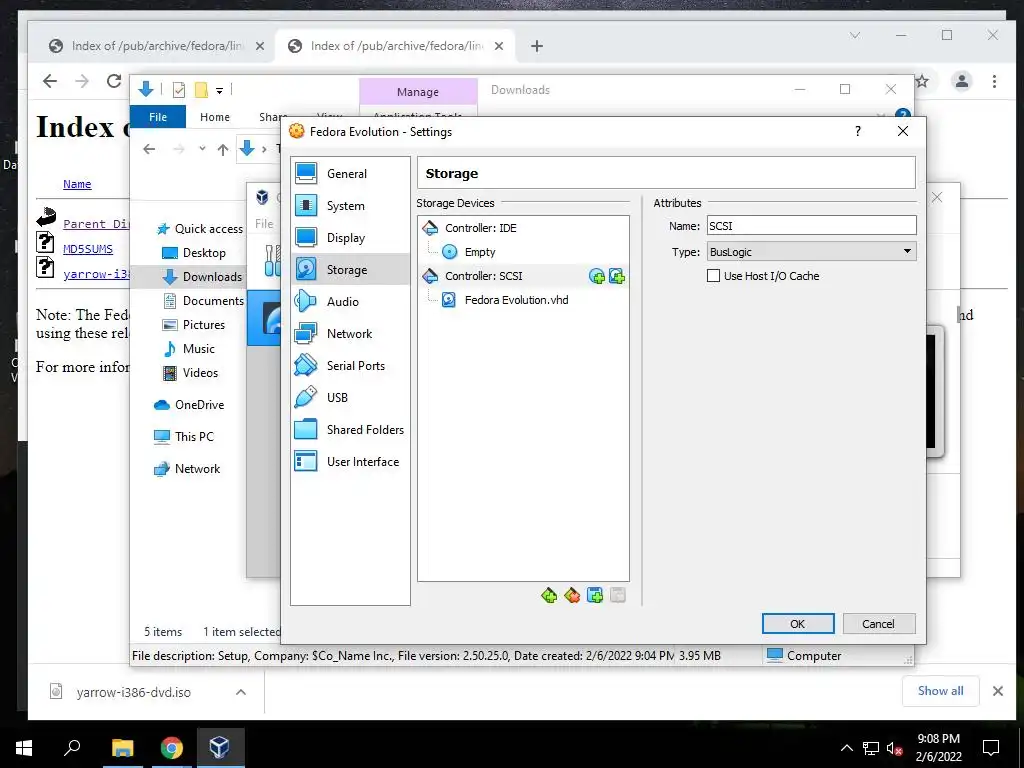This screenshot has height=768, width=1024.
Task: Click the controller Name input field
Action: [x=811, y=226]
